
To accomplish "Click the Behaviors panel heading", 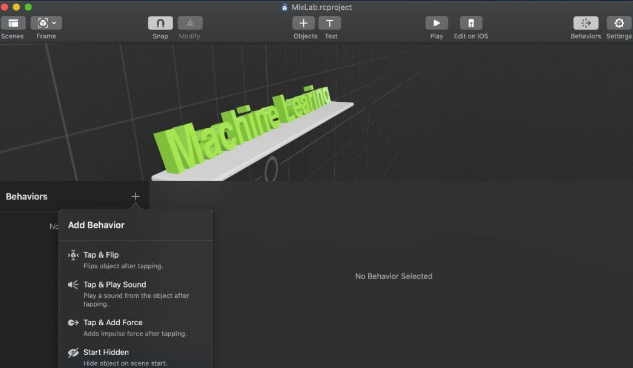I will 27,197.
